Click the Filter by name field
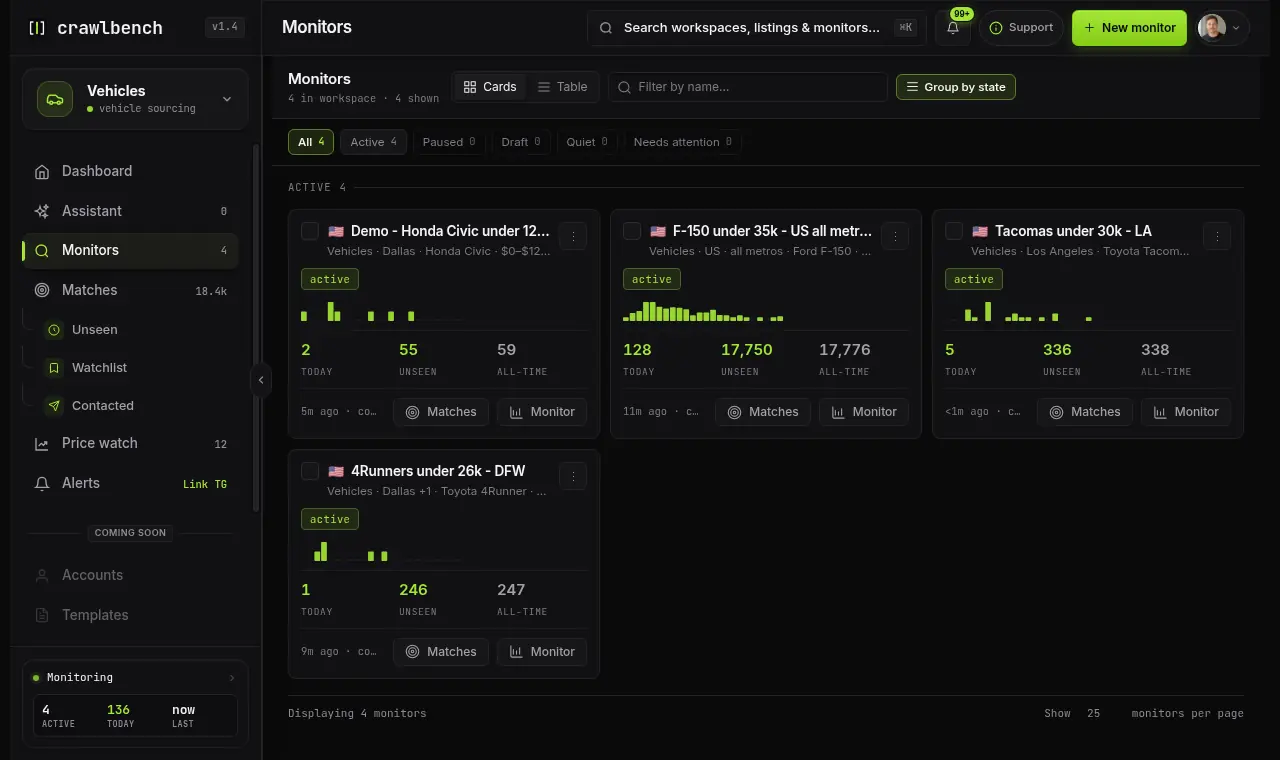The height and width of the screenshot is (760, 1280). tap(748, 87)
